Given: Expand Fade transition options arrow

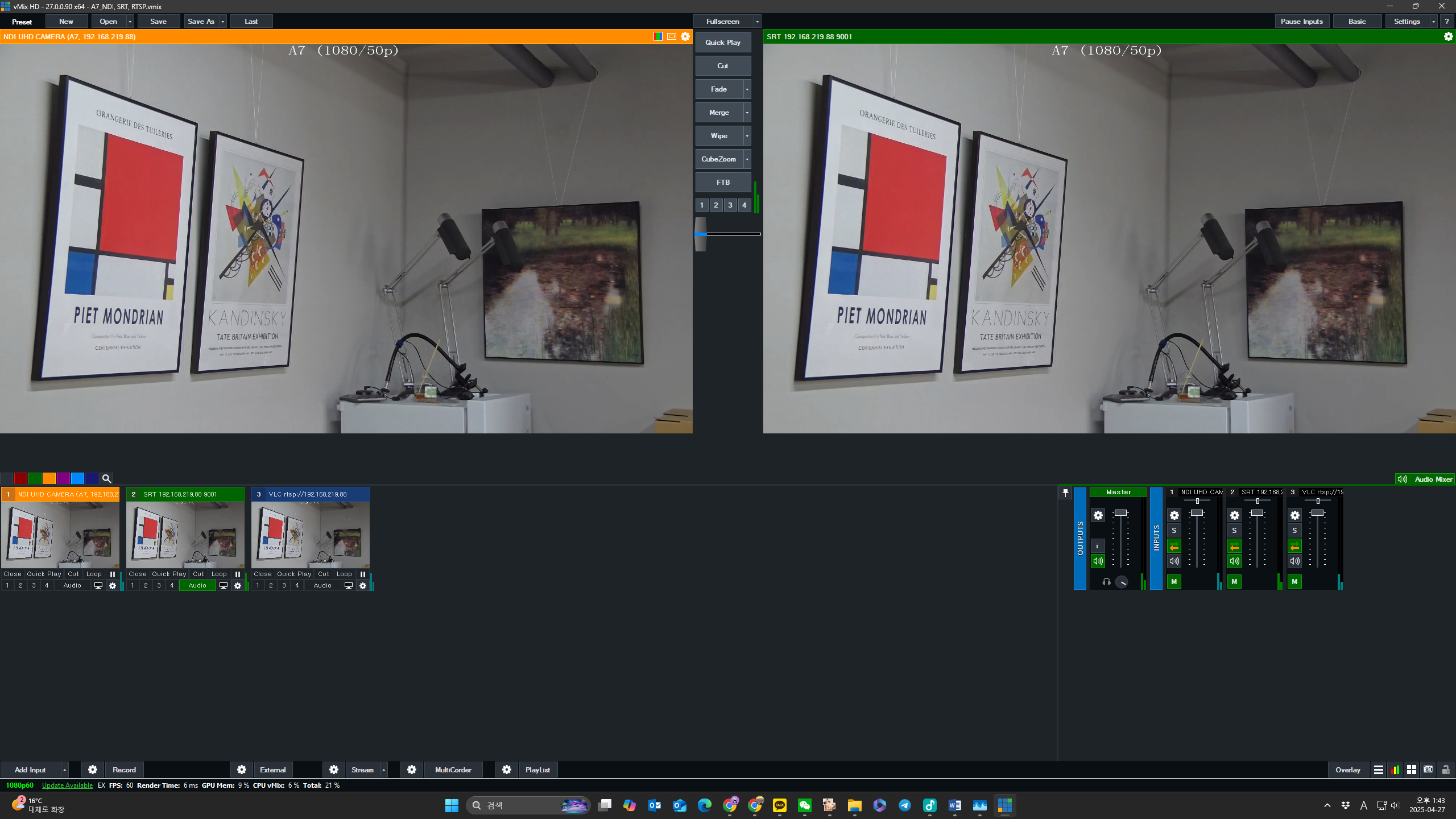Looking at the screenshot, I should (747, 89).
